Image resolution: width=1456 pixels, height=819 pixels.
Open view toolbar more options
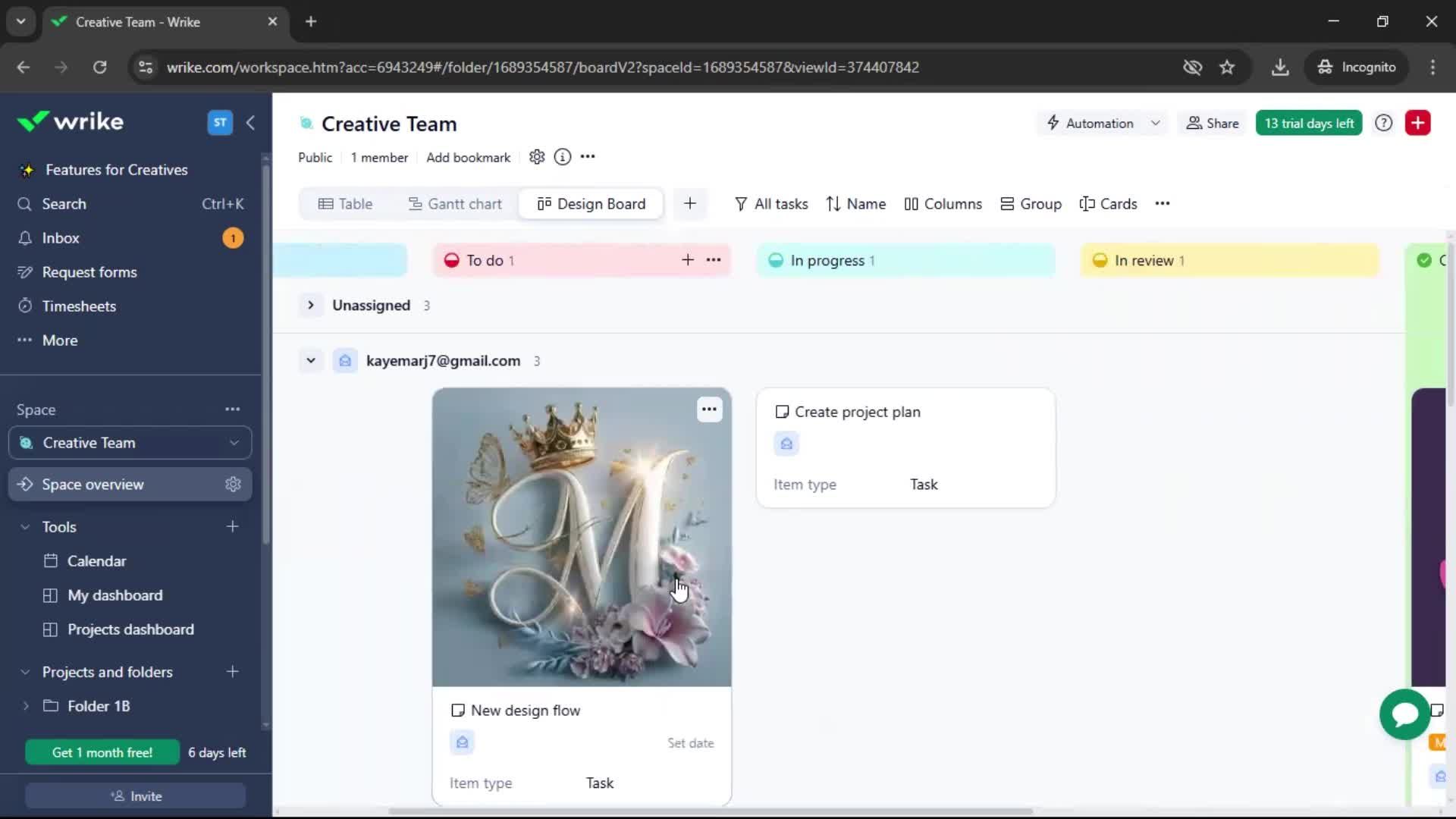pos(1163,203)
